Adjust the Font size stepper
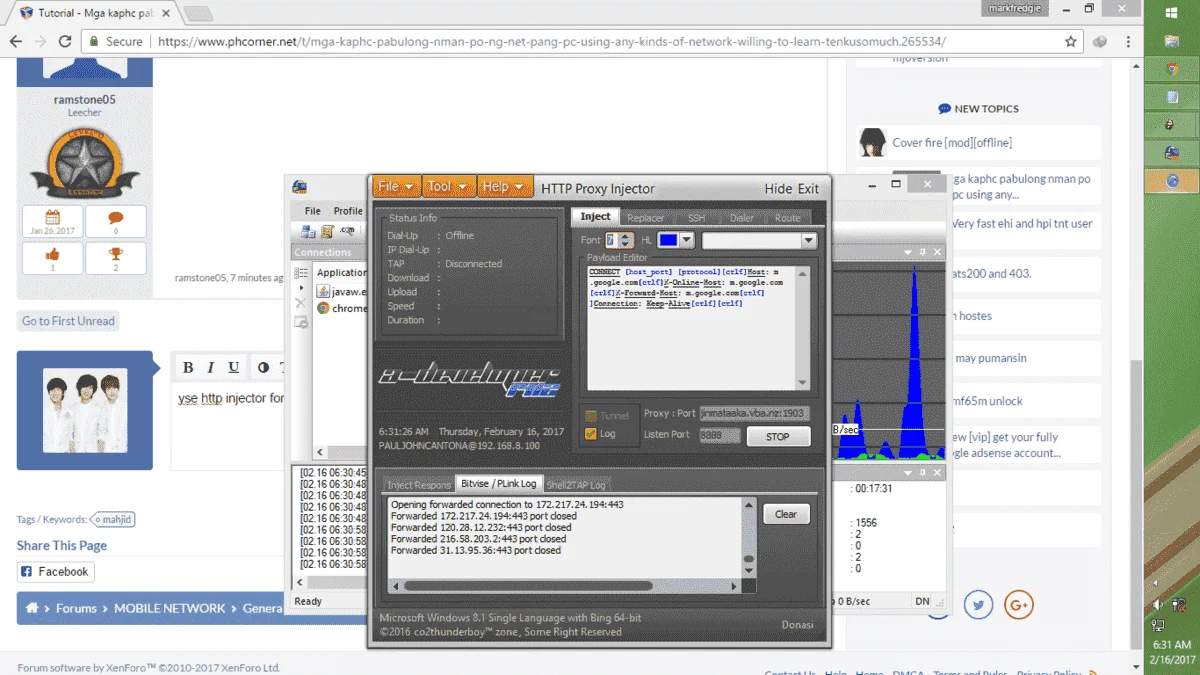Image resolution: width=1200 pixels, height=675 pixels. [626, 241]
